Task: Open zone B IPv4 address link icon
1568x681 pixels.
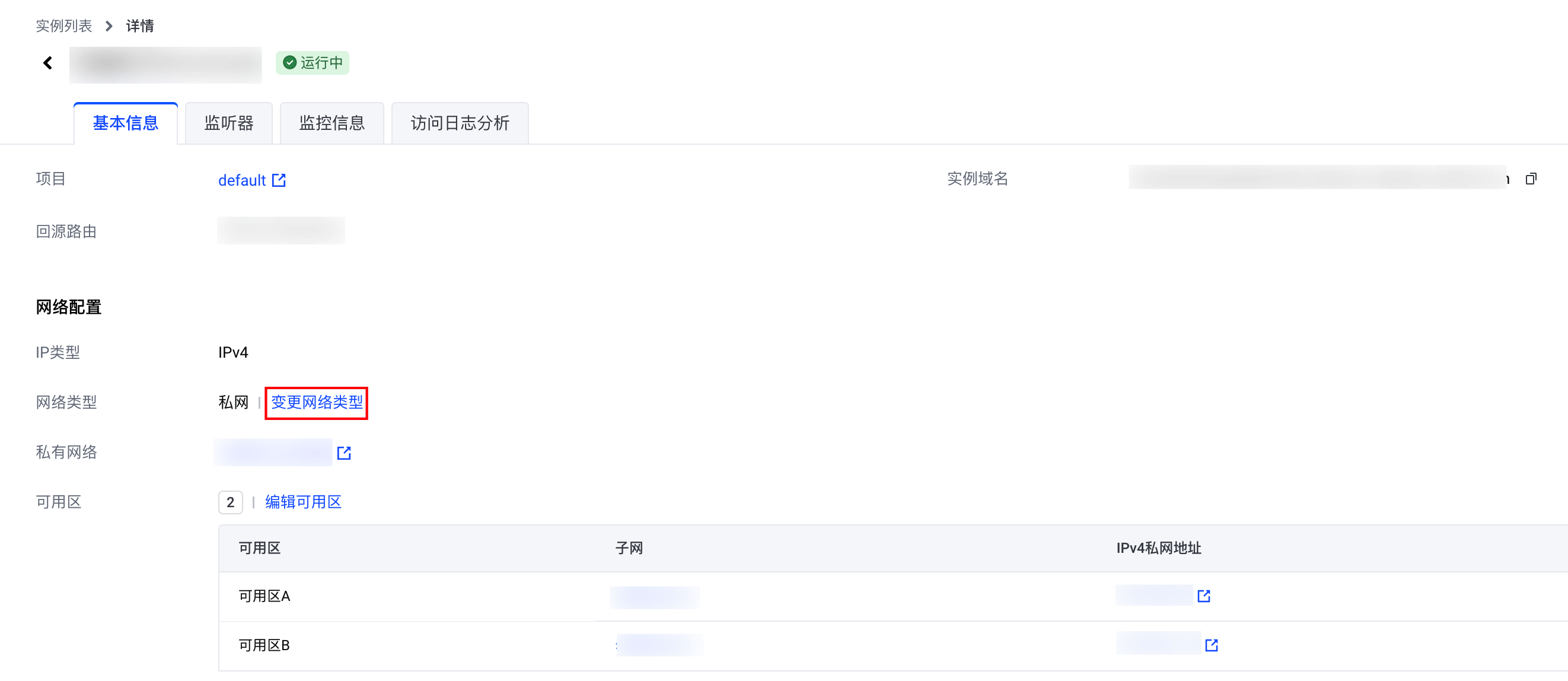Action: click(1212, 644)
